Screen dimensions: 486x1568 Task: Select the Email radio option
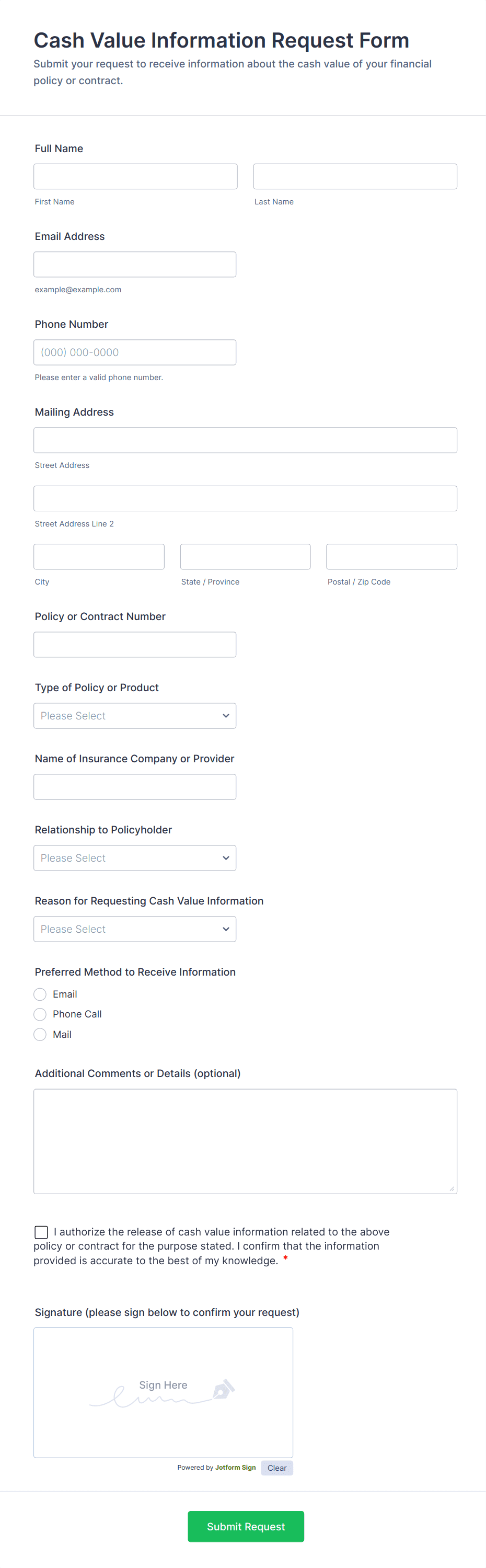pyautogui.click(x=40, y=994)
